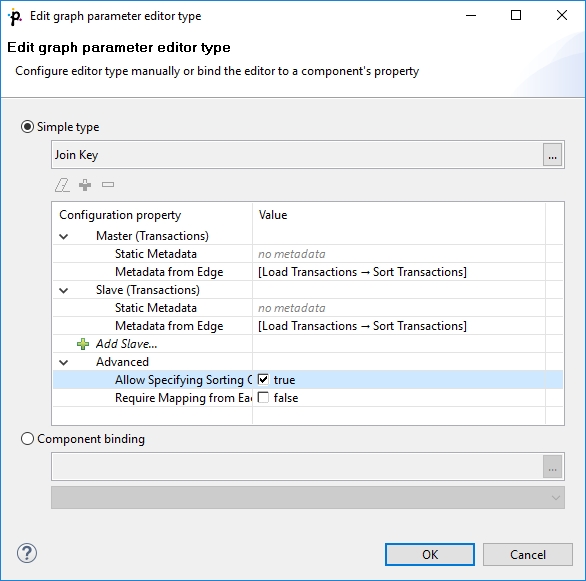
Task: Uncheck the Allow Specifying Sorting checkbox
Action: [263, 380]
